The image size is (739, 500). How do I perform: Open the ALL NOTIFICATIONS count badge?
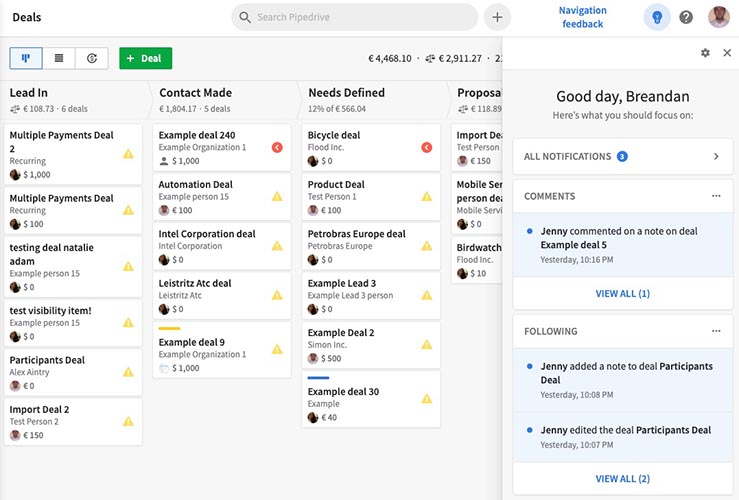622,156
